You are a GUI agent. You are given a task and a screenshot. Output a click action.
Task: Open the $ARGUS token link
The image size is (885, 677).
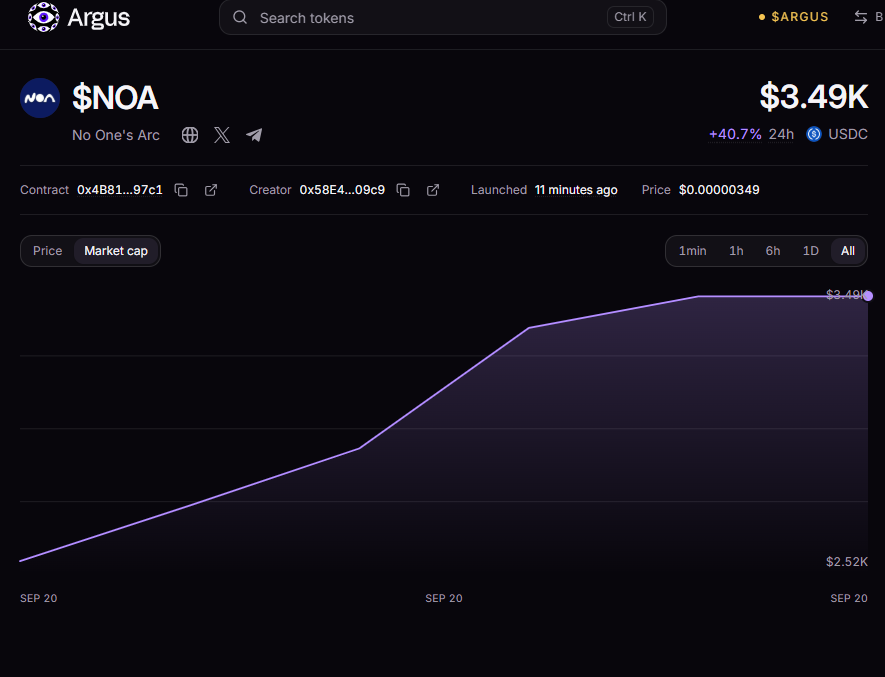click(794, 17)
